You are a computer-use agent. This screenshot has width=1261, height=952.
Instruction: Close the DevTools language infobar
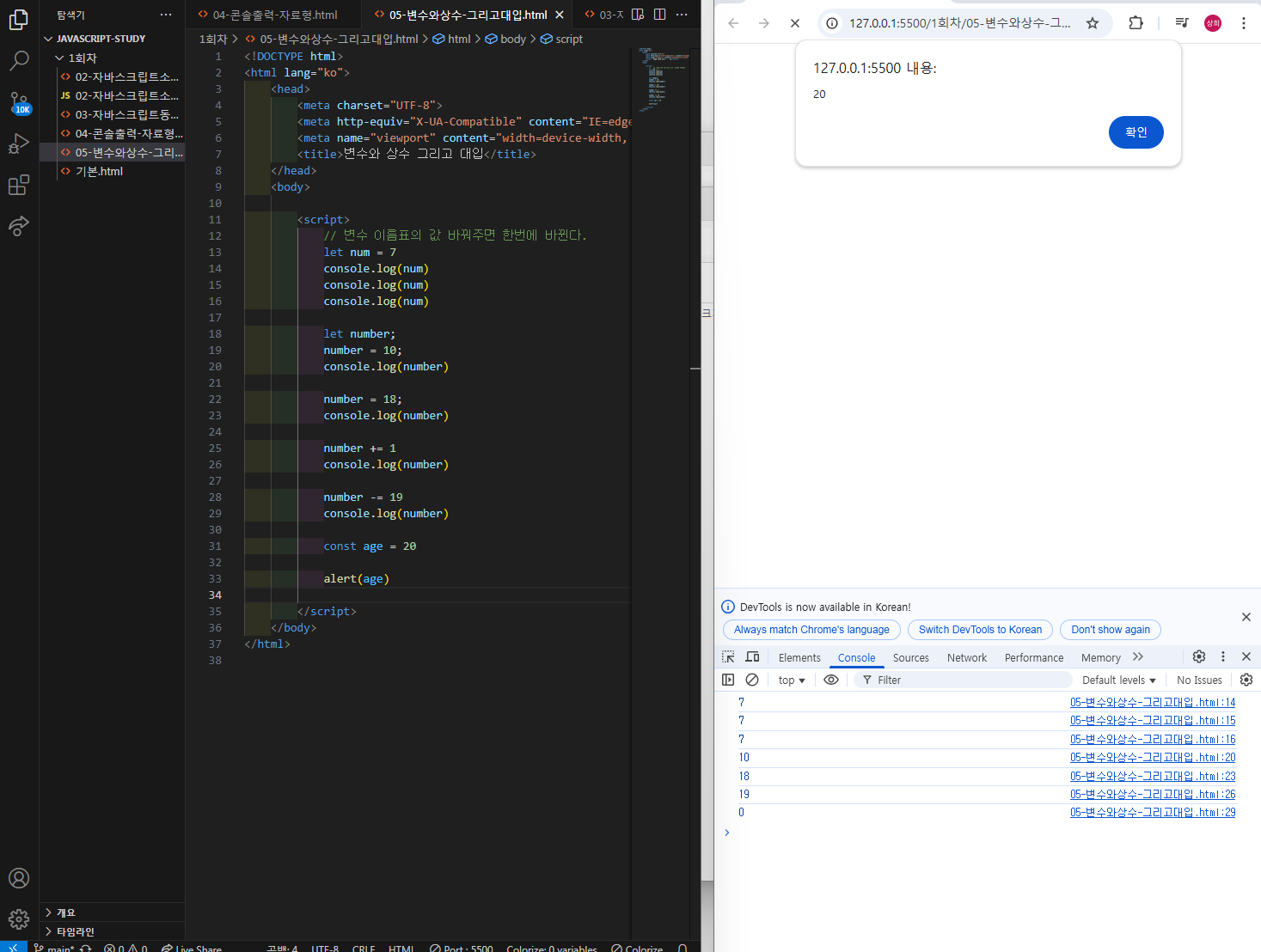pyautogui.click(x=1246, y=617)
